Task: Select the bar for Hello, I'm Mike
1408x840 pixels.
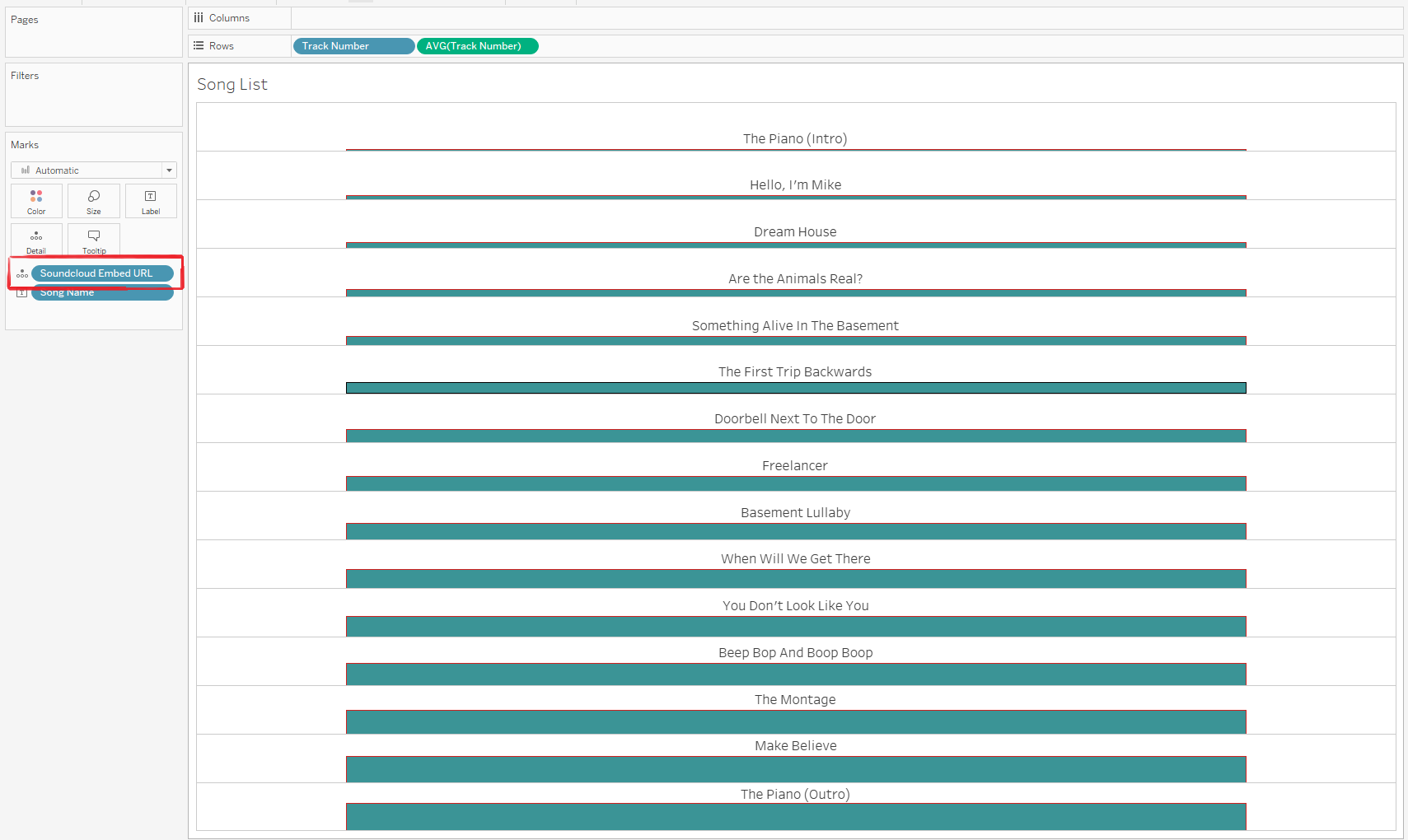Action: (x=796, y=197)
